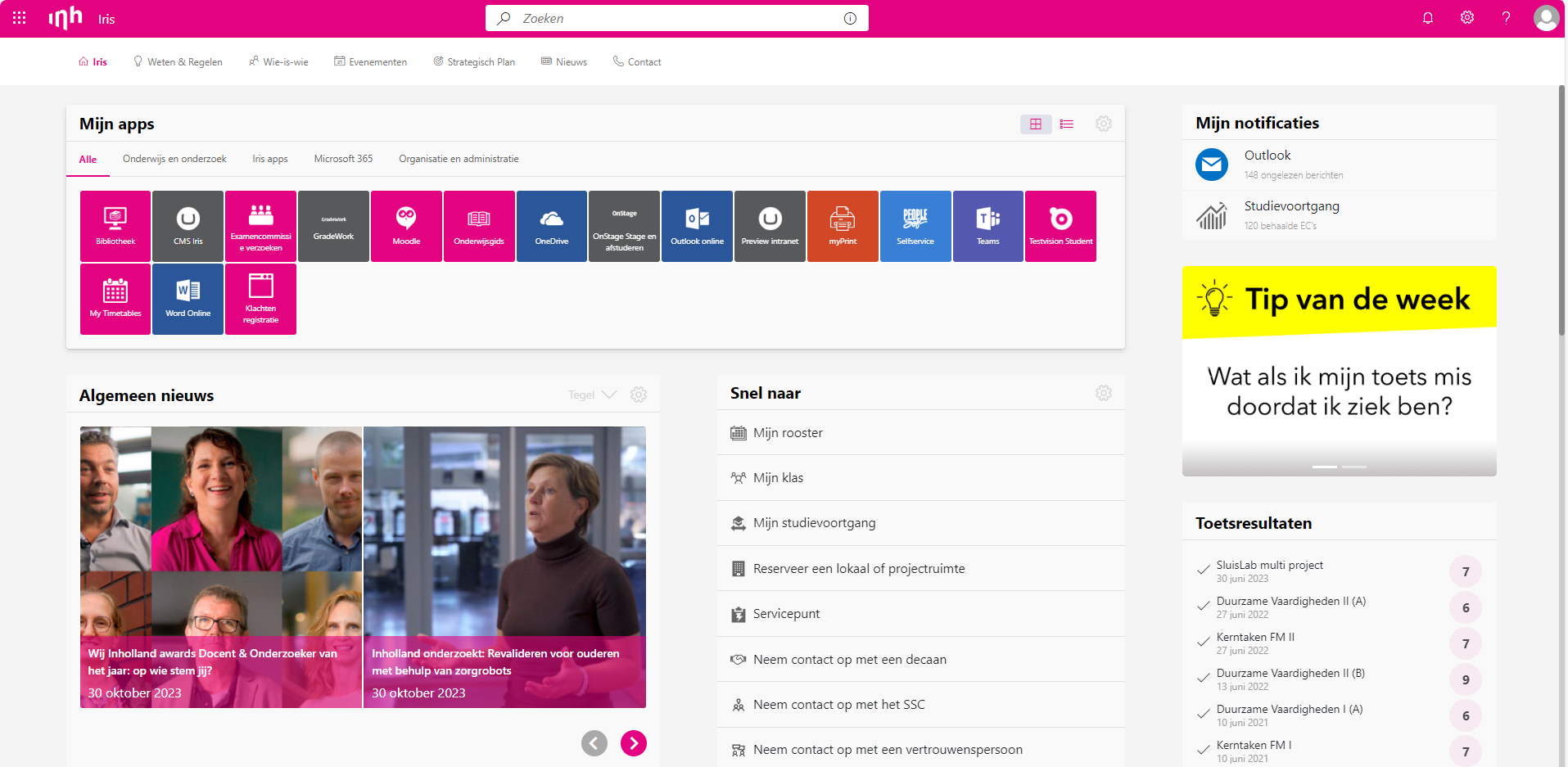
Task: Open the Studievoortgang notification
Action: (1340, 215)
